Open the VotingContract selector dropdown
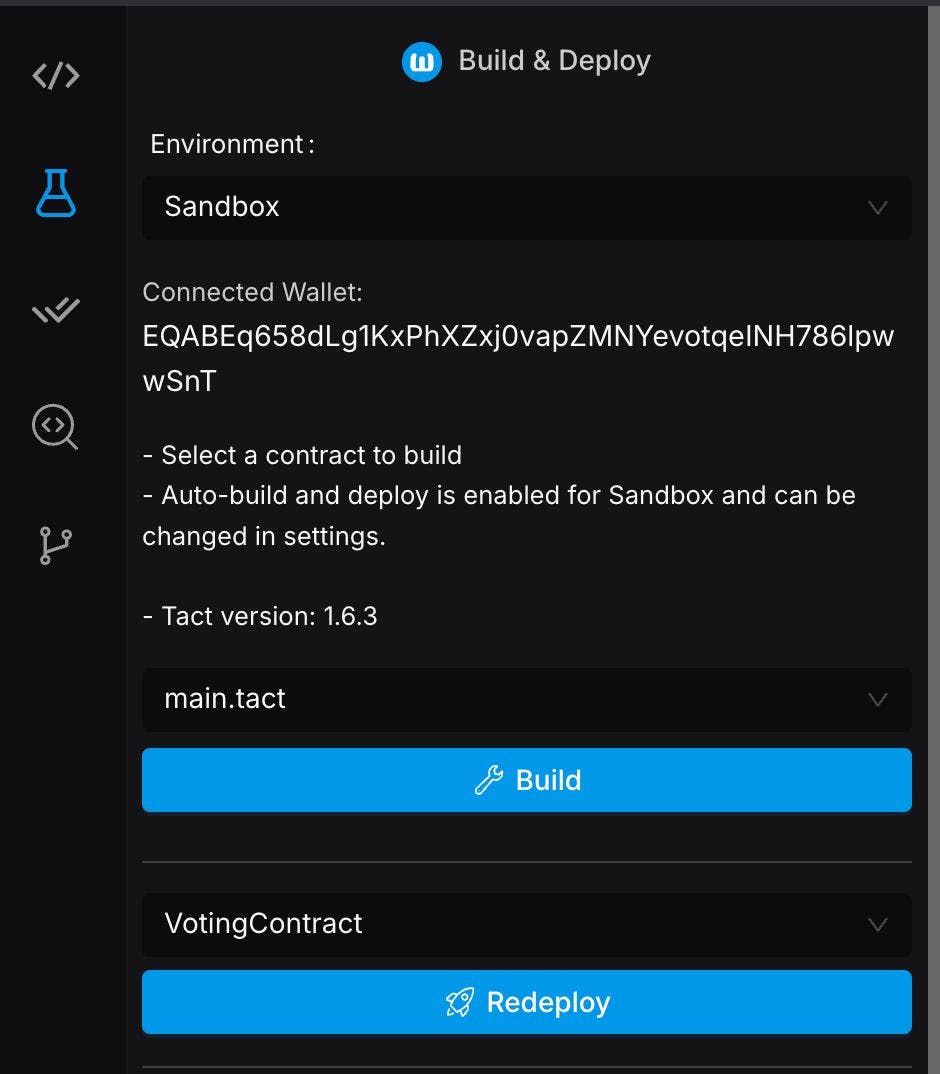Viewport: 940px width, 1074px height. tap(526, 924)
